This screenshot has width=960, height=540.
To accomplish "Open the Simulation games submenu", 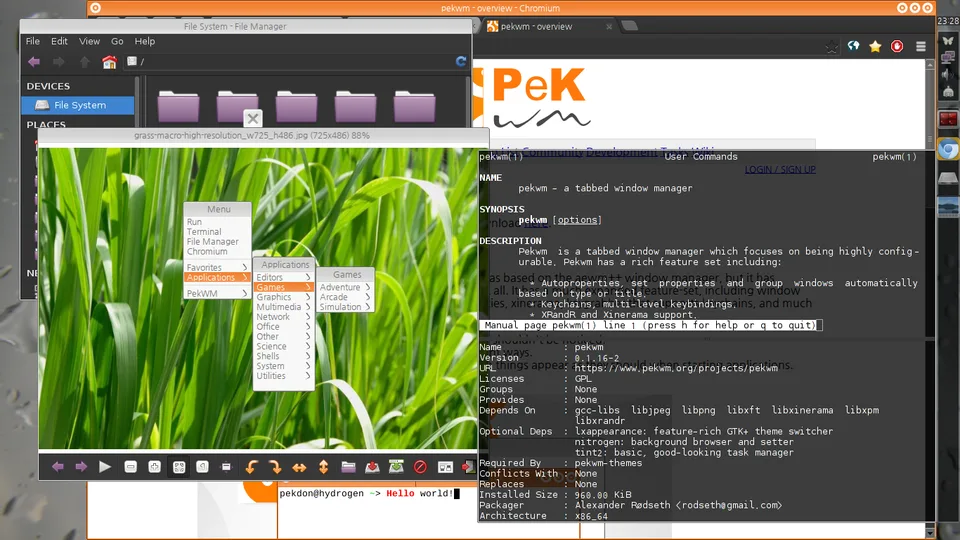I will (x=345, y=307).
